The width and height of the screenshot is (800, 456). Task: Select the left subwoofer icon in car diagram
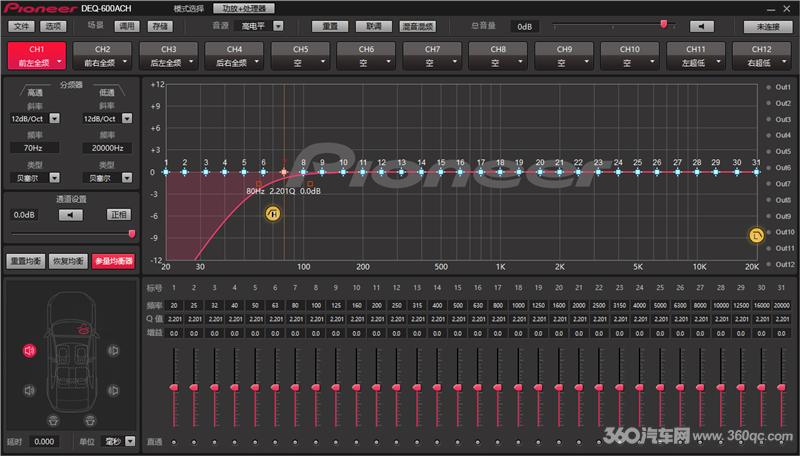(x=53, y=420)
